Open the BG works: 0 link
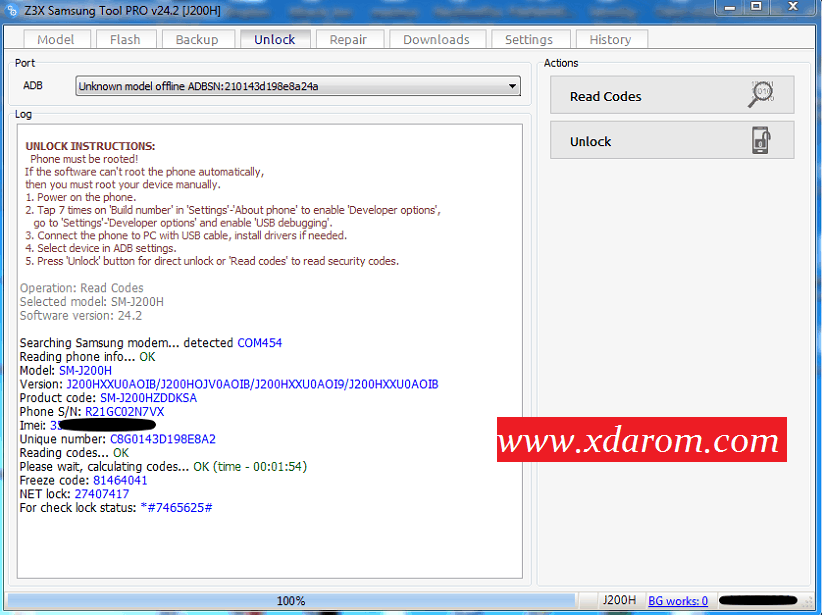Viewport: 822px width, 615px height. pyautogui.click(x=678, y=601)
